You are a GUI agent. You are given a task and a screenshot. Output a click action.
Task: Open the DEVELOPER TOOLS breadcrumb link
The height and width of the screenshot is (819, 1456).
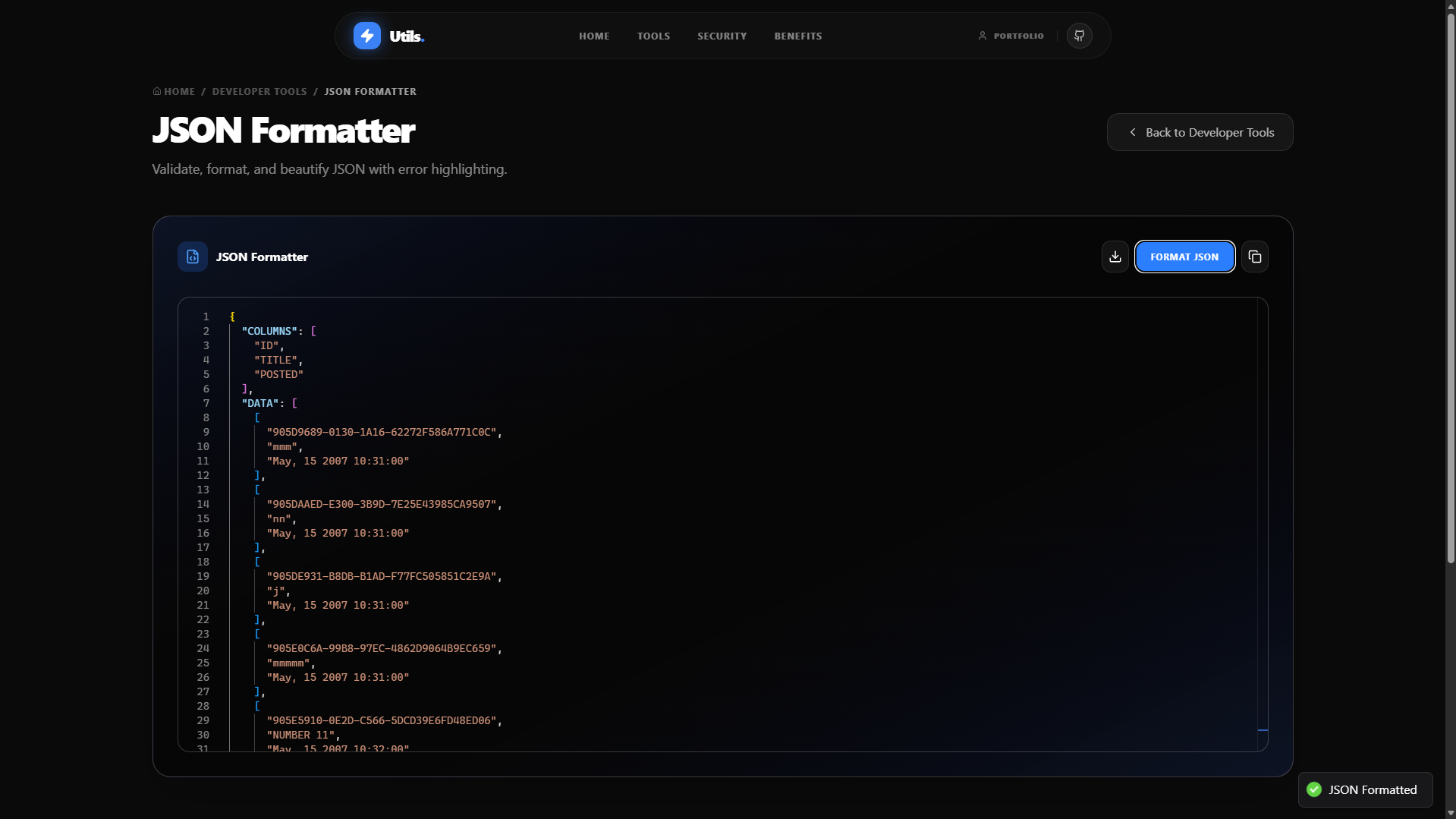[259, 91]
